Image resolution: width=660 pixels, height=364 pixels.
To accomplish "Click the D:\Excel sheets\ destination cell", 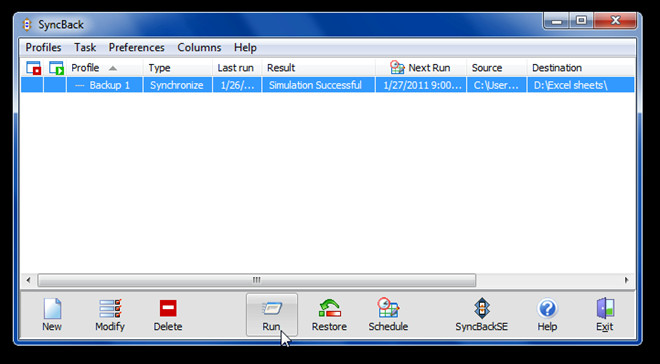I will (x=581, y=85).
